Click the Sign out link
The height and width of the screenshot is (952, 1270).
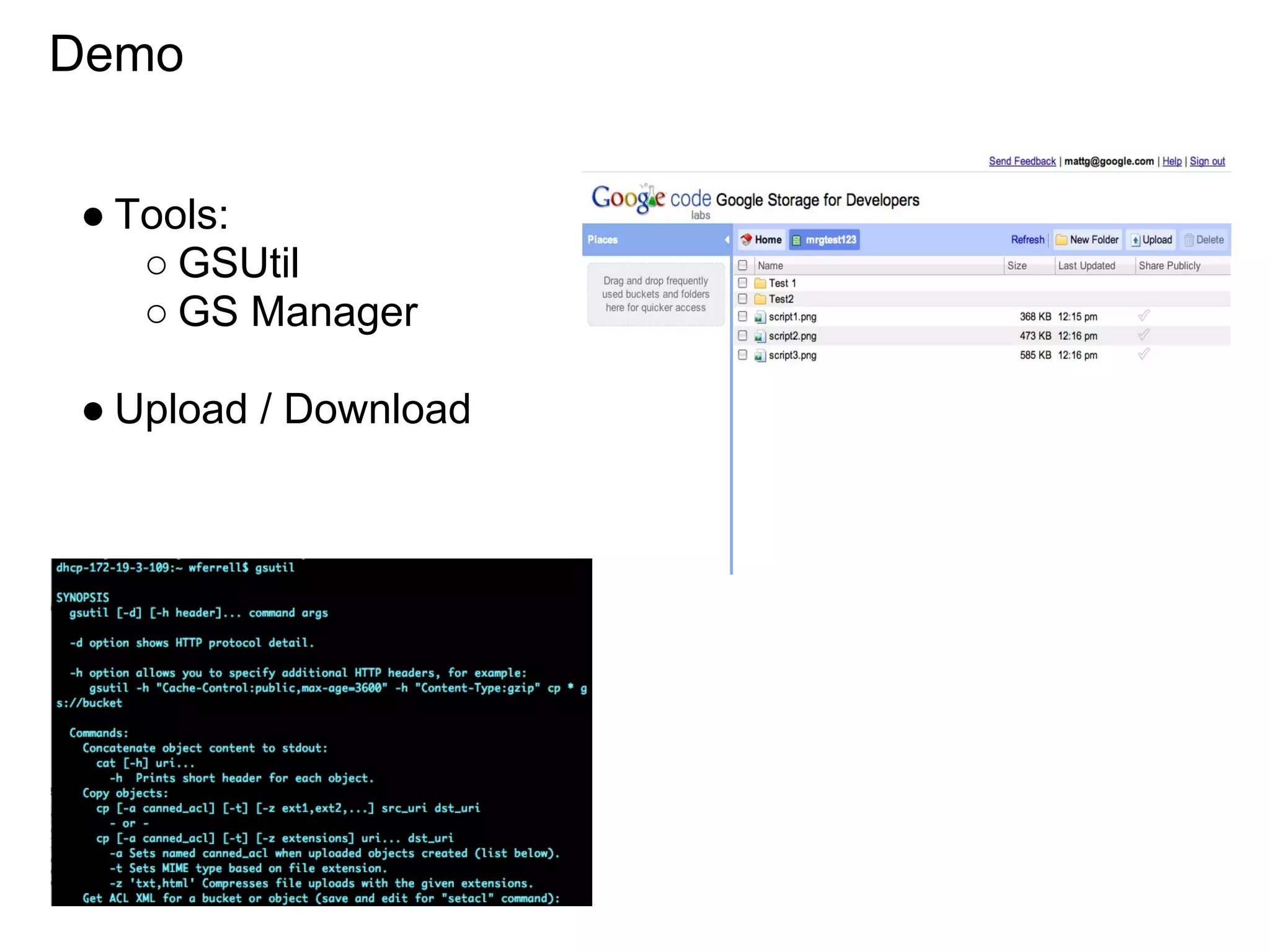[x=1207, y=161]
